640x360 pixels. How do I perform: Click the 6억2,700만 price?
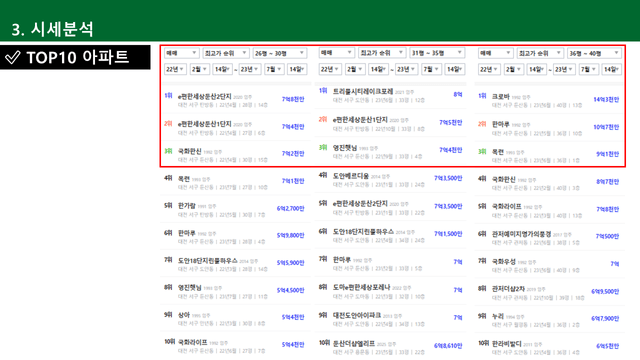pyautogui.click(x=291, y=208)
